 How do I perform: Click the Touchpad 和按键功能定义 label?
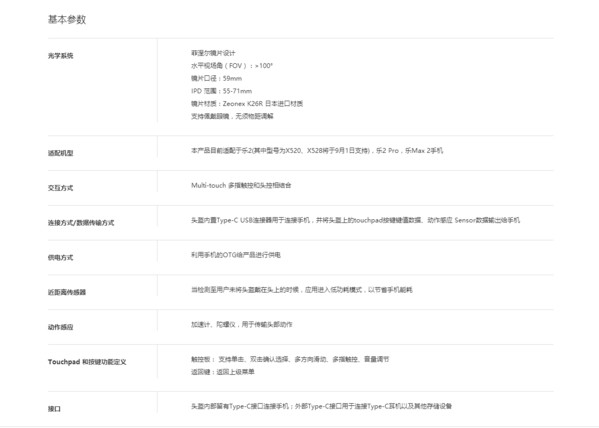pyautogui.click(x=87, y=362)
